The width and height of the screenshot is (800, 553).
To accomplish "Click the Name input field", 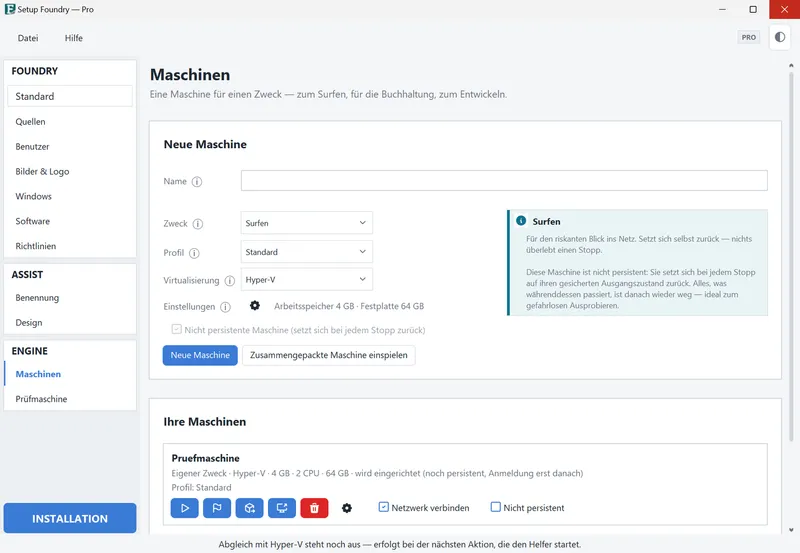I will click(x=504, y=181).
